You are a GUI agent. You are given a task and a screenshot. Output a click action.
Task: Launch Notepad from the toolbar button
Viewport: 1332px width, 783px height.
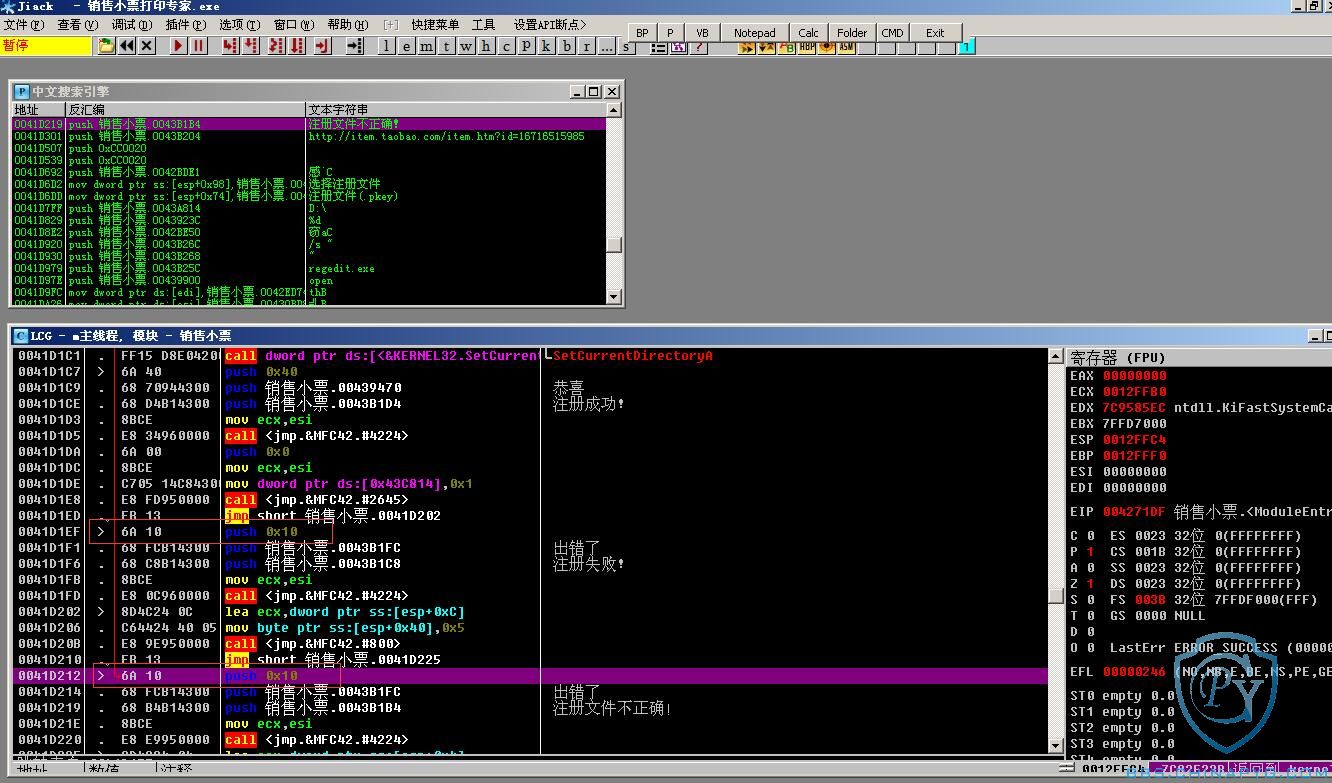click(754, 33)
